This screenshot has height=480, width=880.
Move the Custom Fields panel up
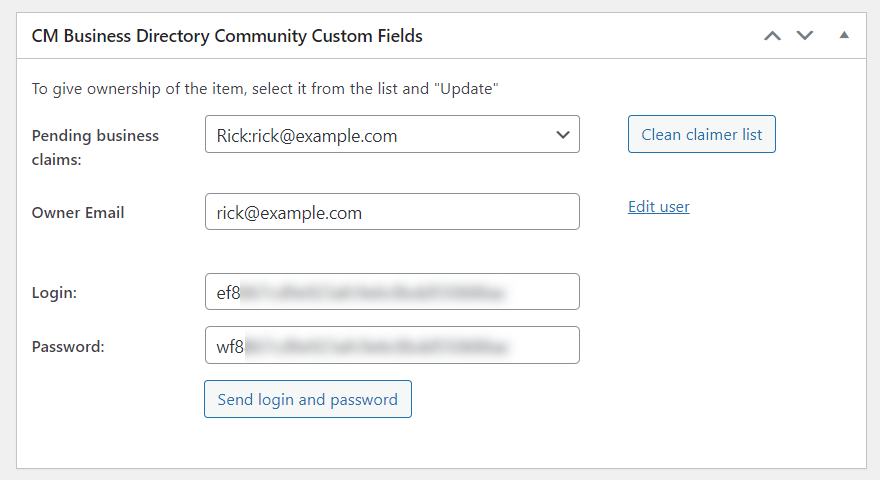pos(772,36)
